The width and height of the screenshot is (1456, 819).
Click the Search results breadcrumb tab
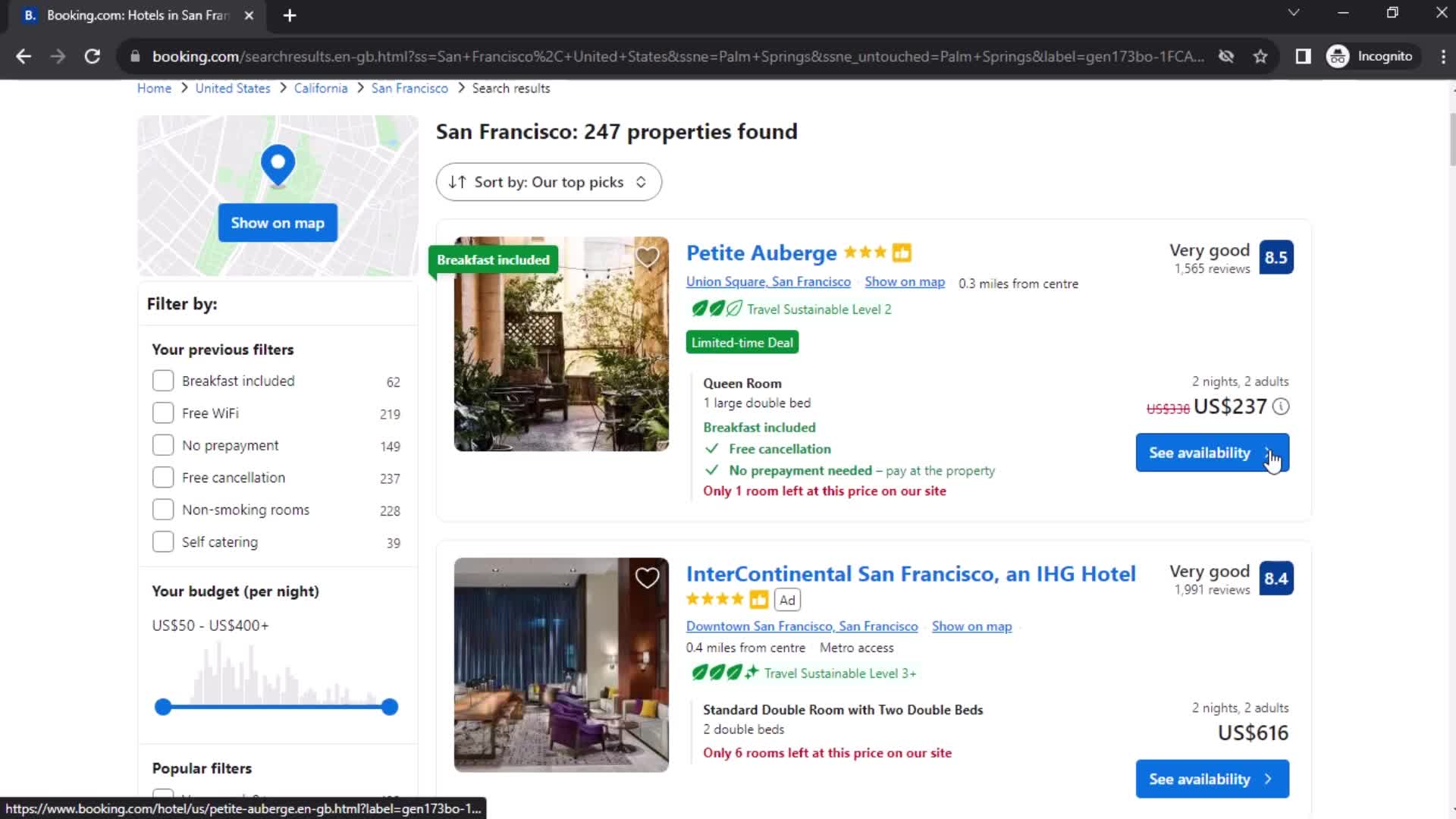coord(510,89)
